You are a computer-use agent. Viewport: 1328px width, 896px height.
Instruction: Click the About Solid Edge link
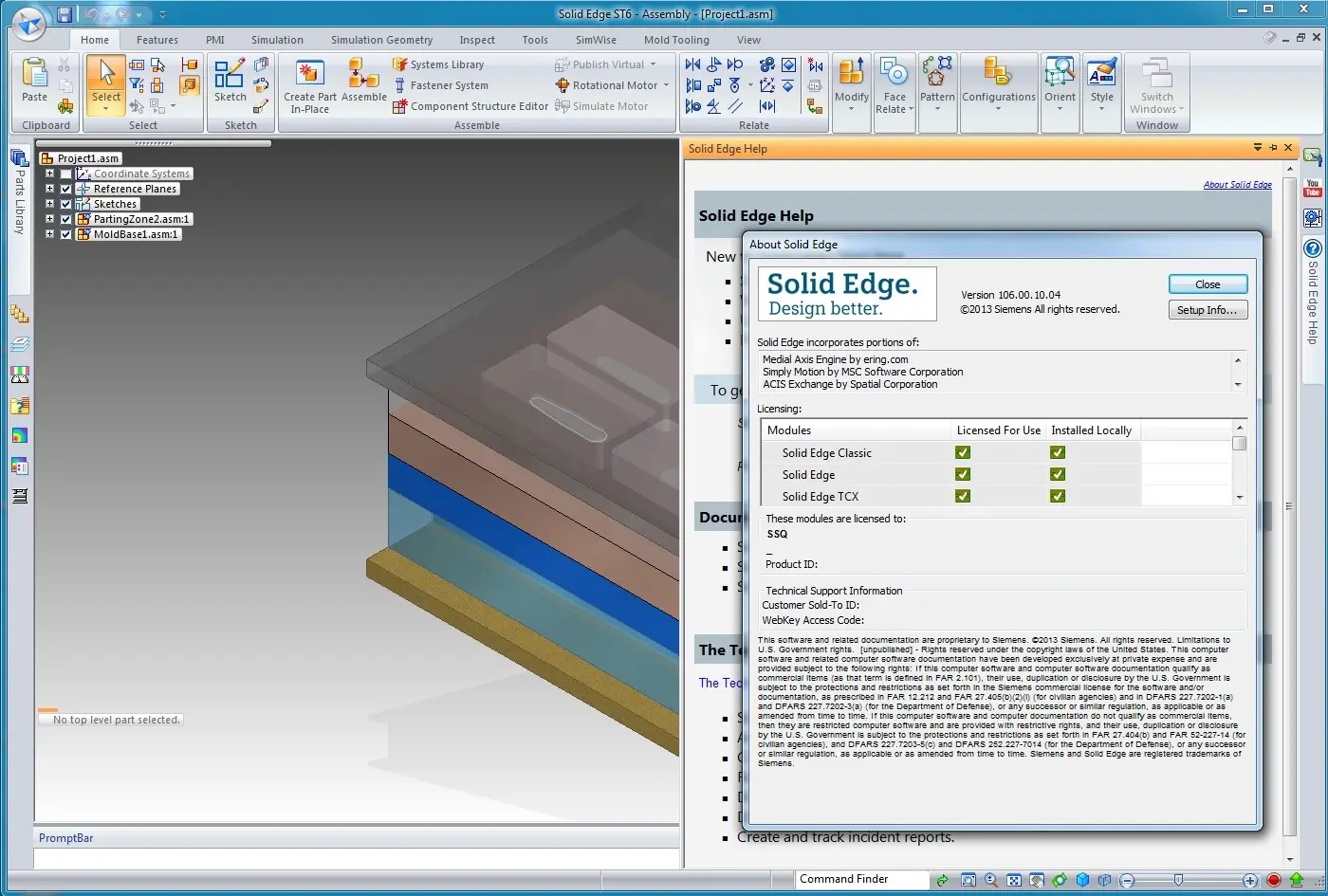pos(1237,185)
